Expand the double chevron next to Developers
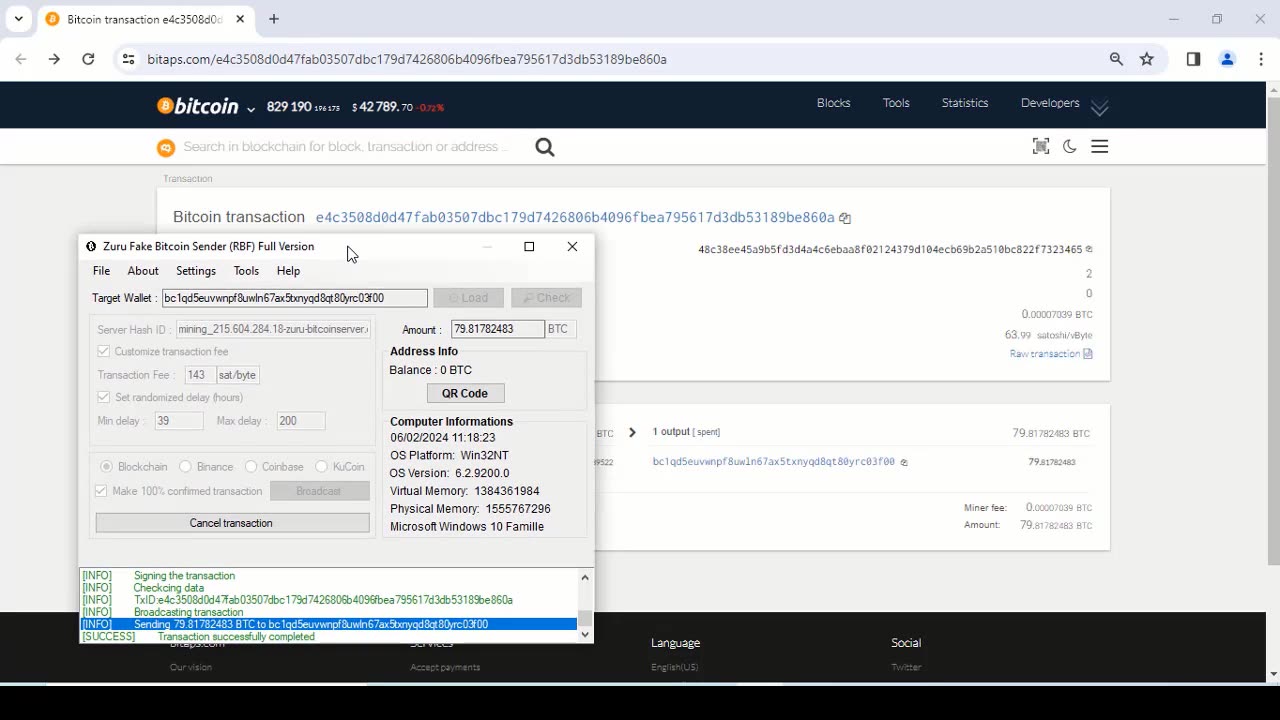This screenshot has height=720, width=1280. pos(1100,107)
